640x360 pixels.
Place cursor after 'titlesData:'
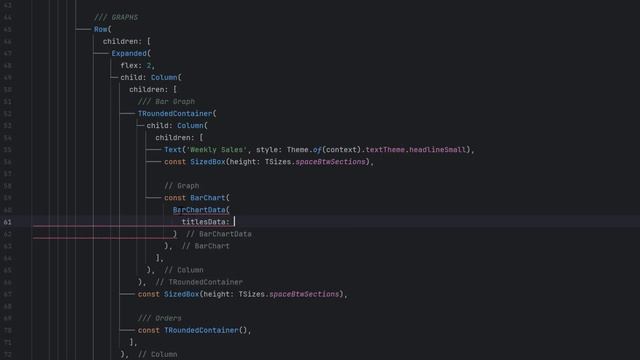pos(234,222)
